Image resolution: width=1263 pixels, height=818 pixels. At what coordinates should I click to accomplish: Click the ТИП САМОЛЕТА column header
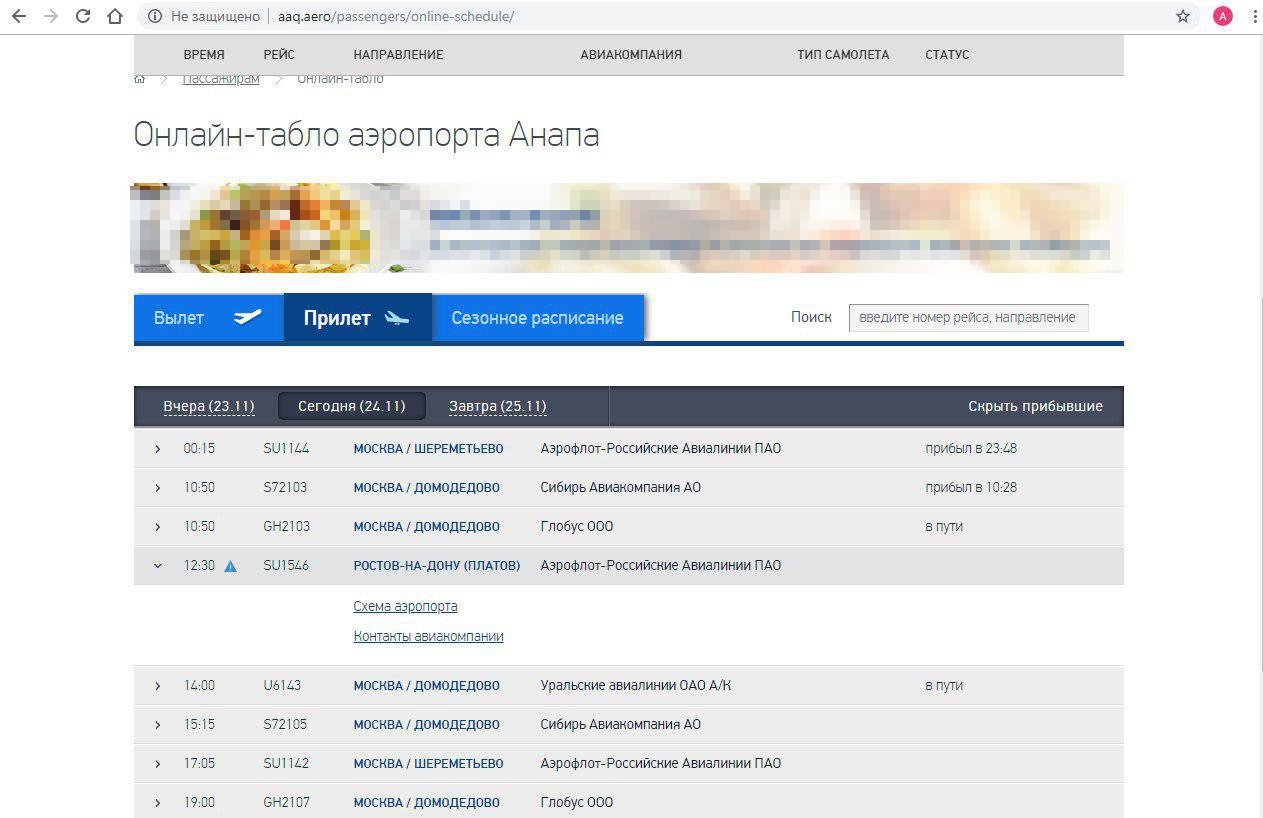click(843, 55)
